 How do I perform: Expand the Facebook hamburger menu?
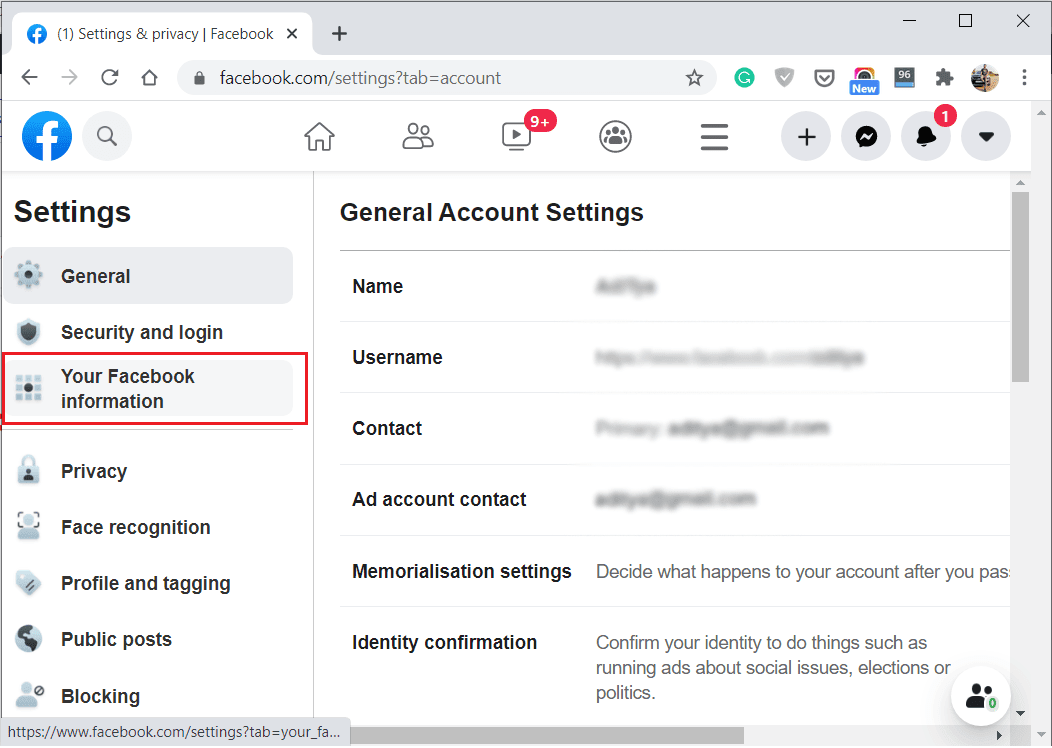pyautogui.click(x=714, y=136)
